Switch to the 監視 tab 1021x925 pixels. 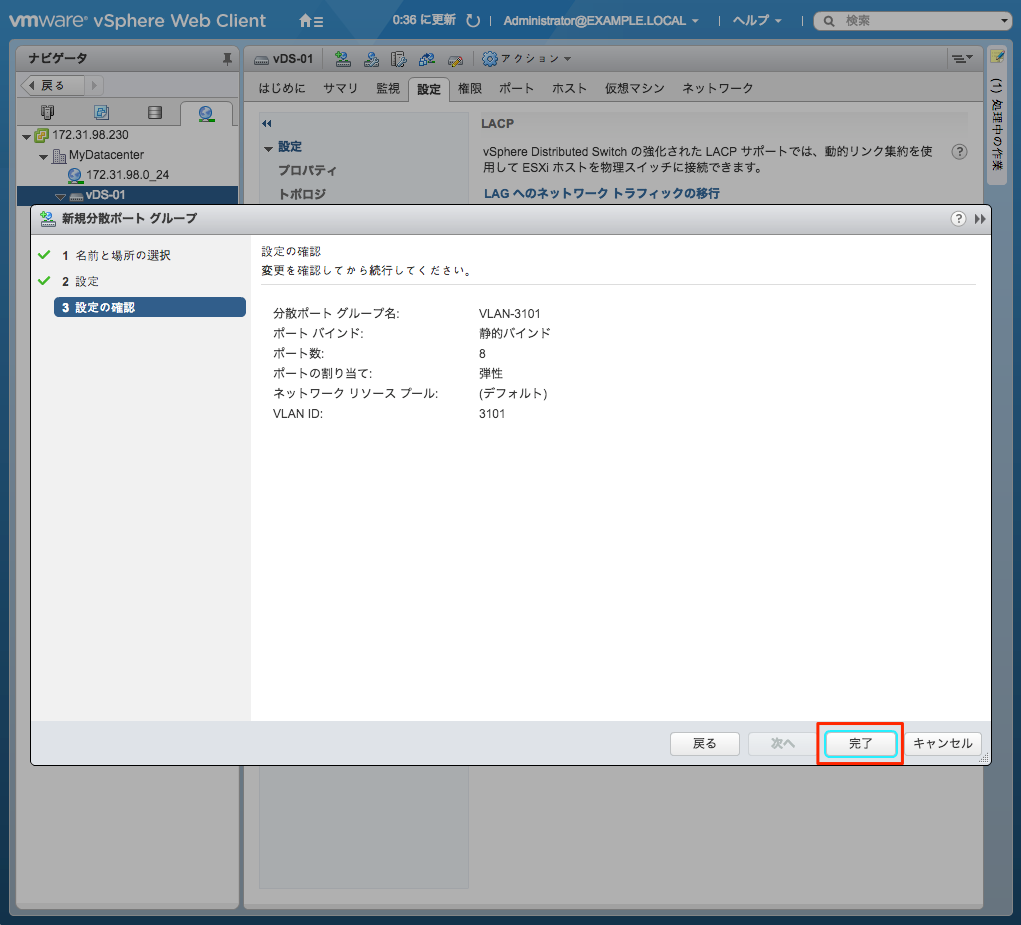pos(387,89)
